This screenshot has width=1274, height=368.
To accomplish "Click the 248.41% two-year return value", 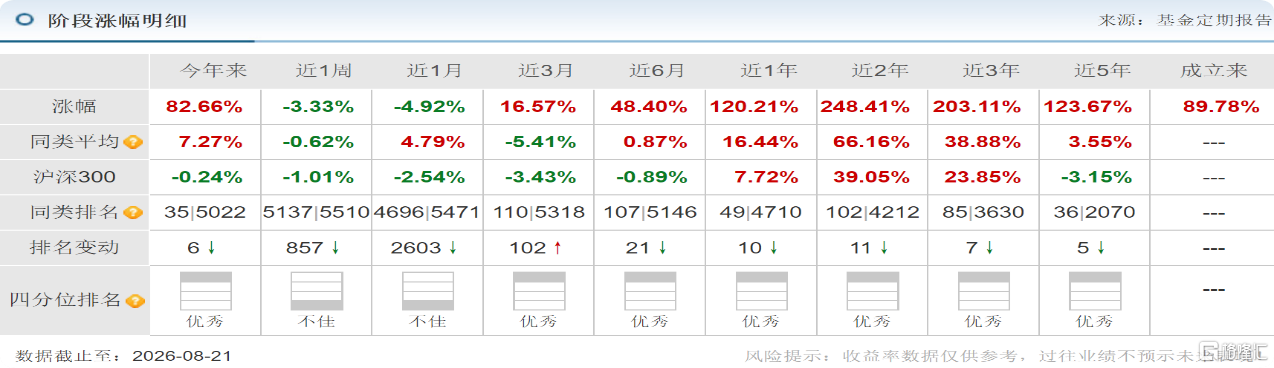I will click(873, 106).
